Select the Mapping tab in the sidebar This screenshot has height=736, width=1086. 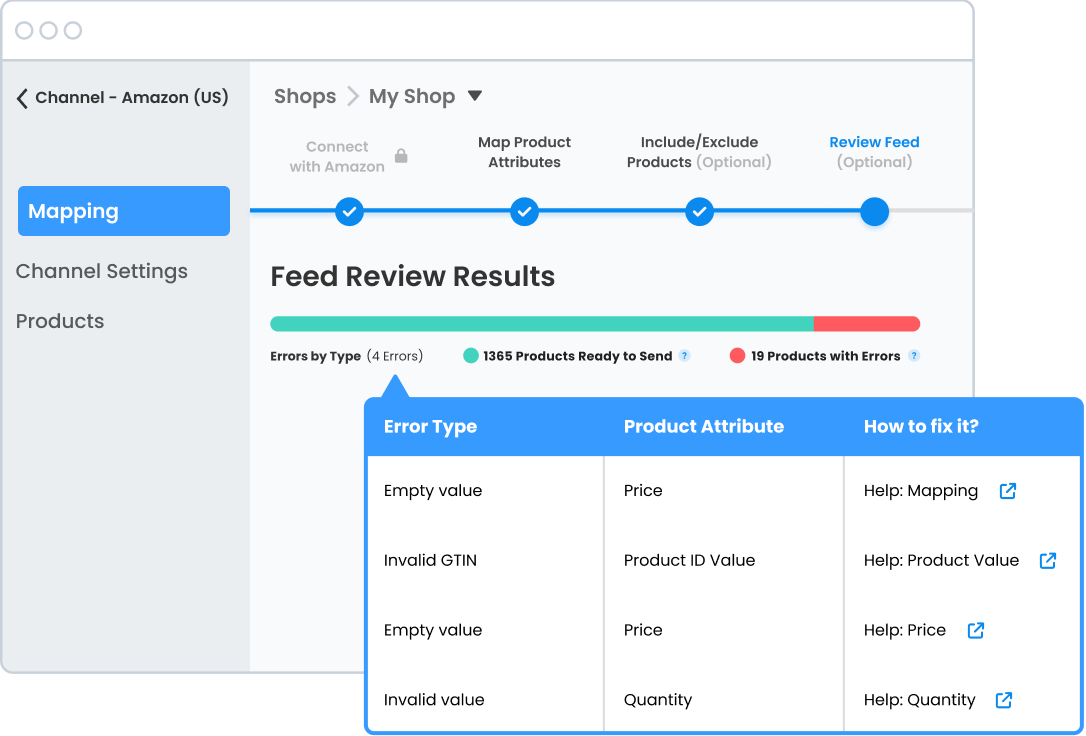coord(124,211)
